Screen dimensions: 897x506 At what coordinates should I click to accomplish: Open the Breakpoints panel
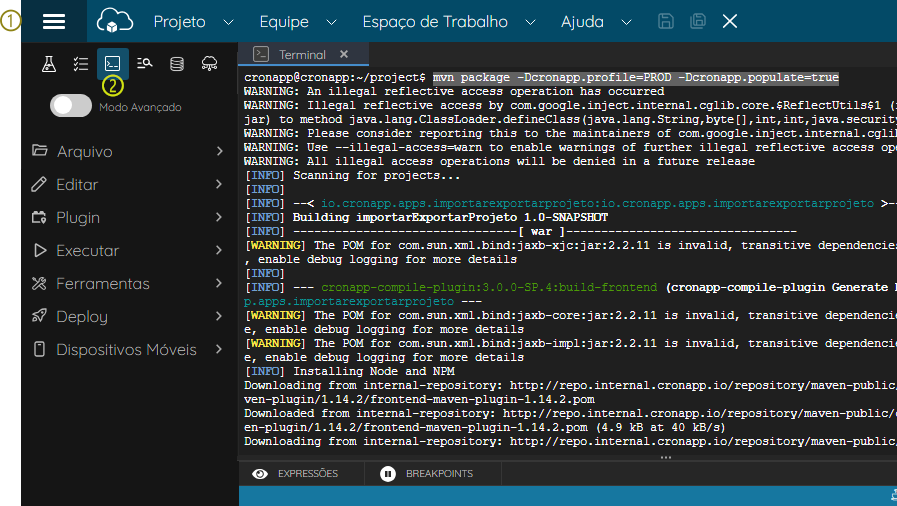[x=433, y=474]
